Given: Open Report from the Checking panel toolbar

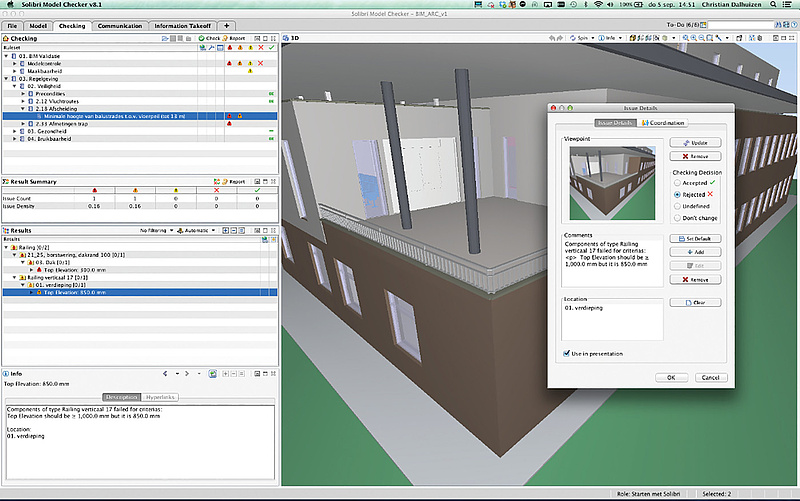Looking at the screenshot, I should pos(234,38).
